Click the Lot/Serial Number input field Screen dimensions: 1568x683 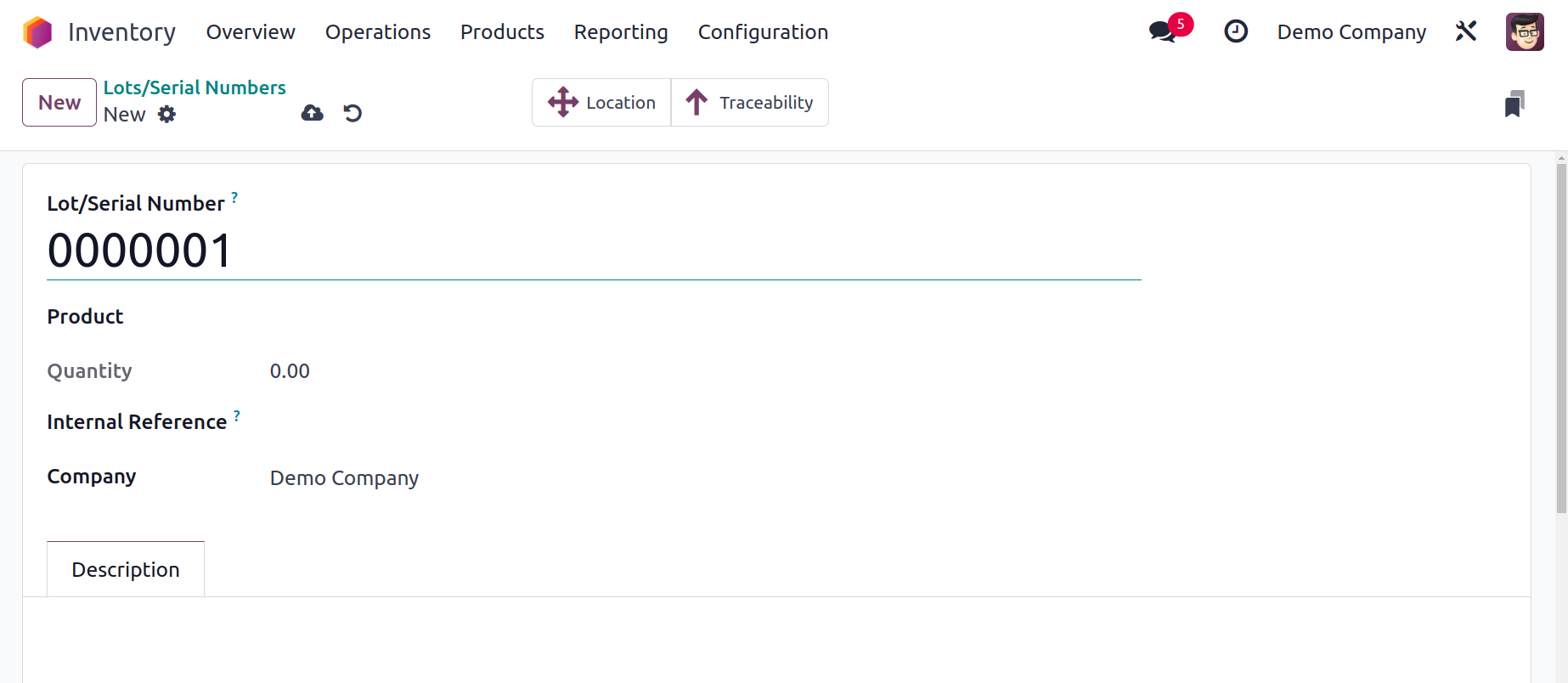pos(594,251)
